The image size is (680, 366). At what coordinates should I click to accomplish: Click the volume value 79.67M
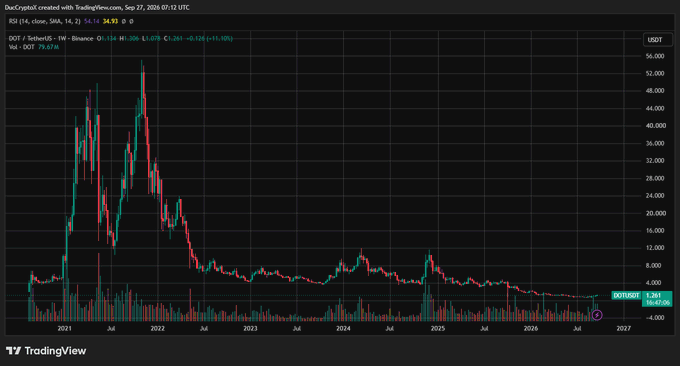coord(48,47)
